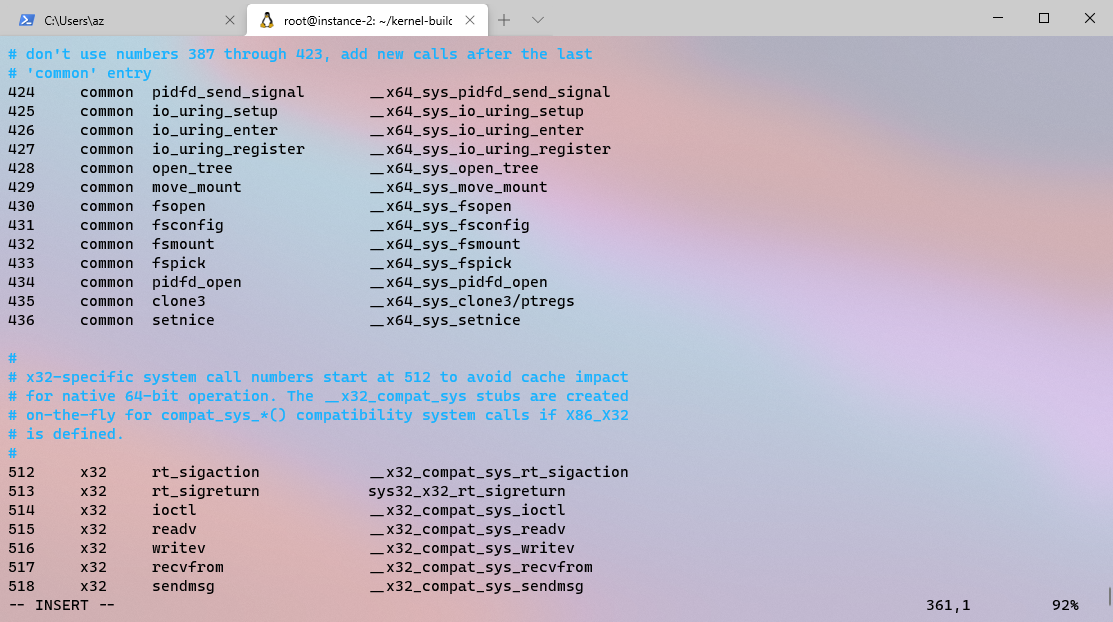Click the __x32_compat_sys_rt_sigaction text
The image size is (1113, 622).
coord(497,472)
